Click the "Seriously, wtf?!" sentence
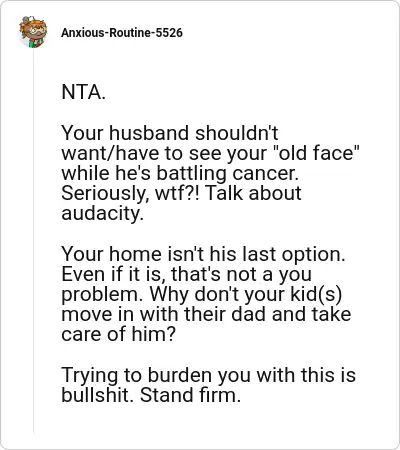 pyautogui.click(x=130, y=193)
